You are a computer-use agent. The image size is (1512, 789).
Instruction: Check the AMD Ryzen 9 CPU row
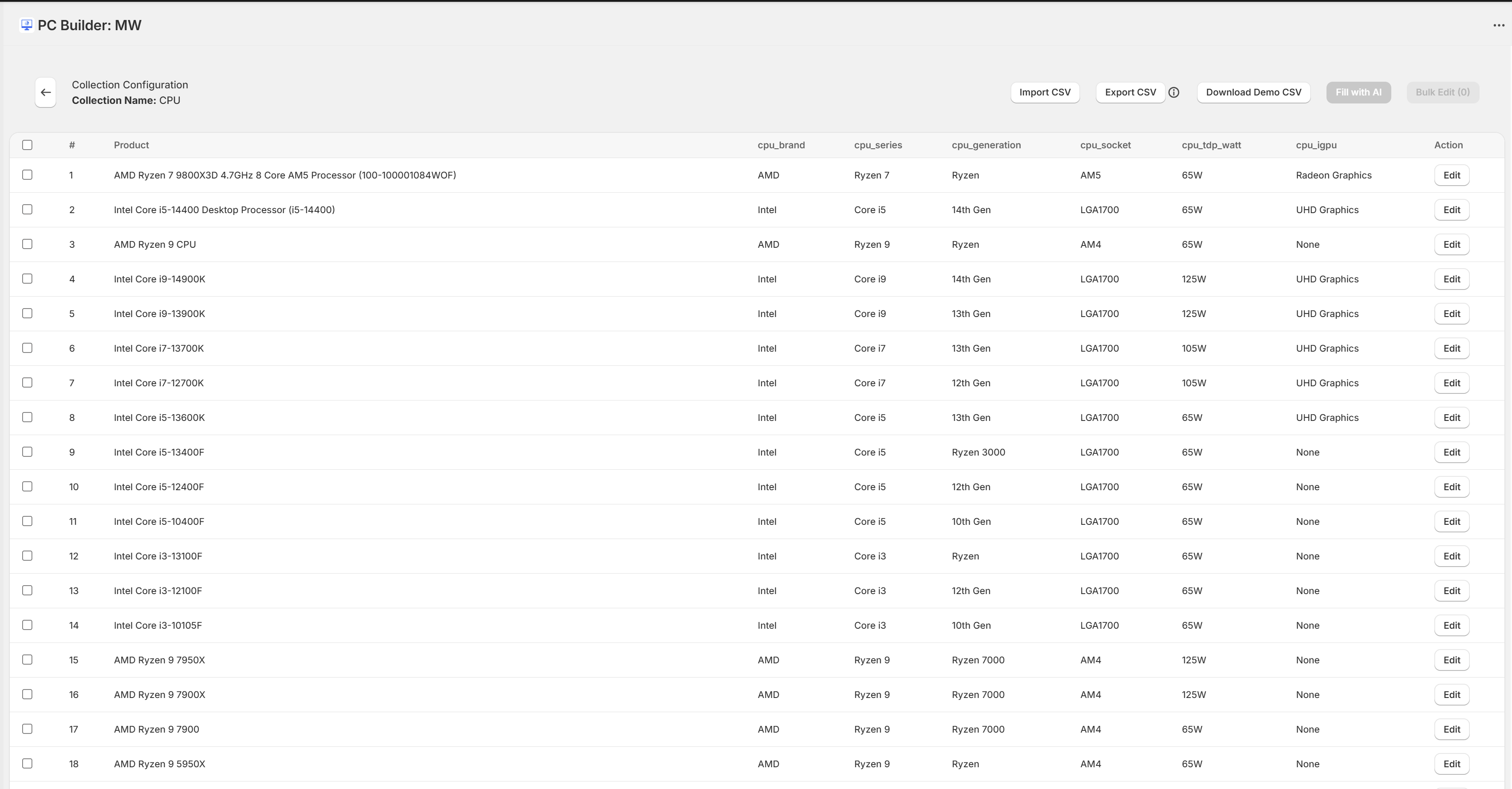27,244
